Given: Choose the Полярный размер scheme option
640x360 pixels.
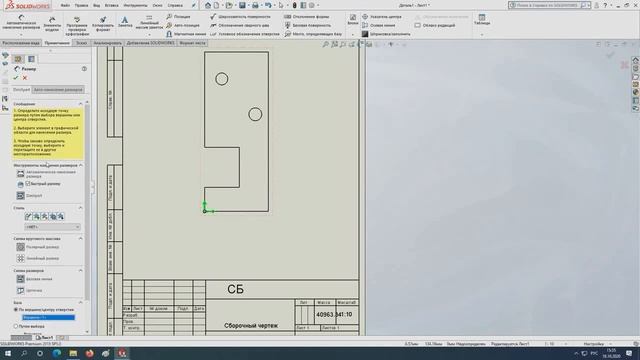Looking at the screenshot, I should coord(38,247).
